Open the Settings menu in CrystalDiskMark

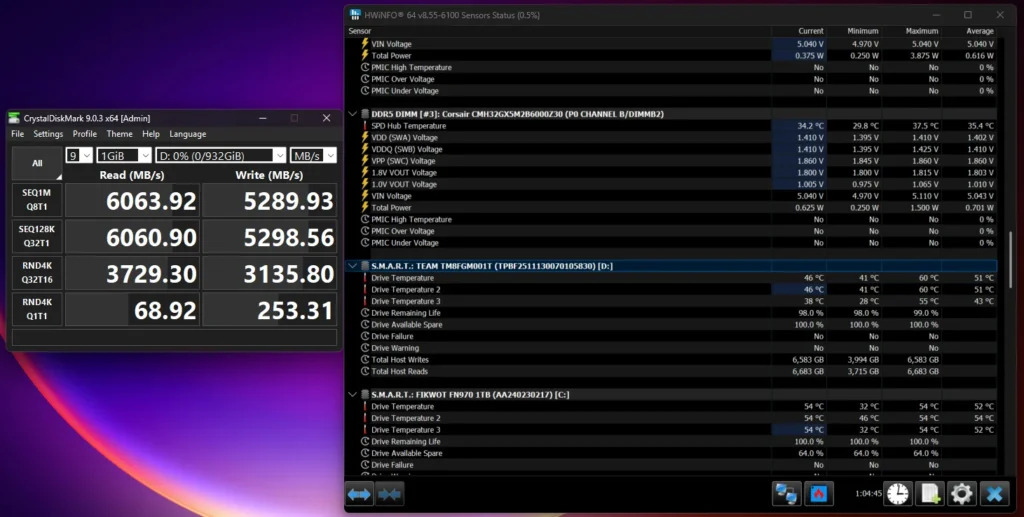(48, 134)
